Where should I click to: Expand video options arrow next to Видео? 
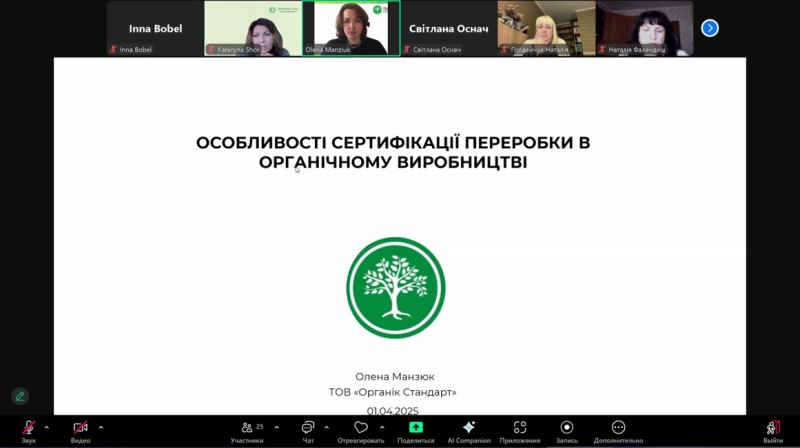pyautogui.click(x=100, y=427)
